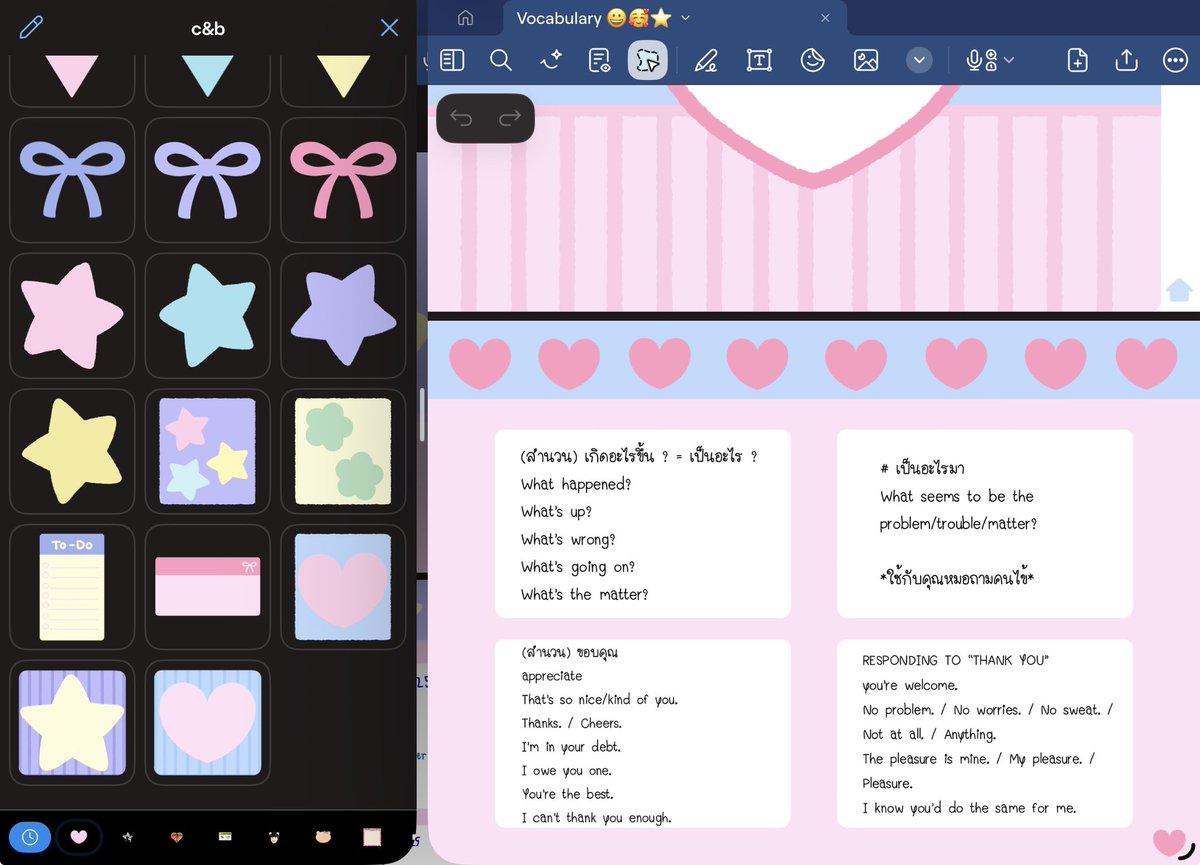Toggle the page sidebar view icon
Screen dimensions: 1200x865
(x=452, y=61)
